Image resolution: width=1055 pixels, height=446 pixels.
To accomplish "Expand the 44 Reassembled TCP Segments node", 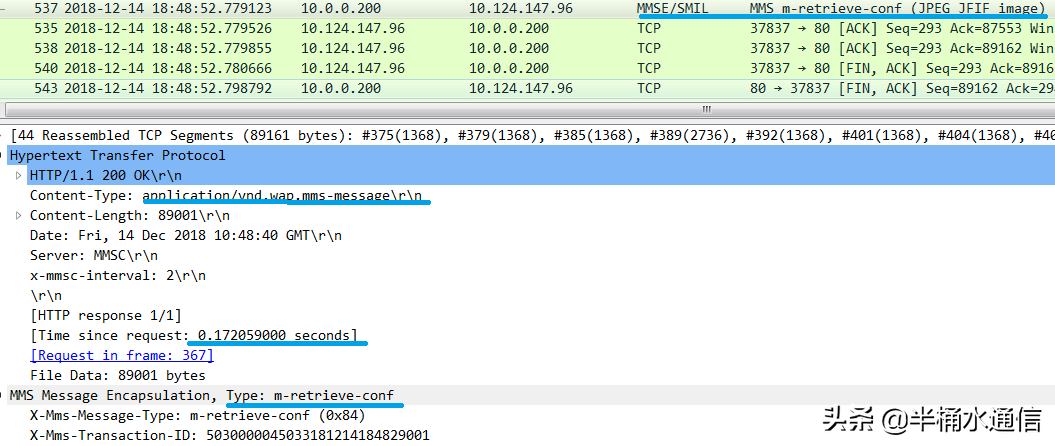I will [3, 135].
